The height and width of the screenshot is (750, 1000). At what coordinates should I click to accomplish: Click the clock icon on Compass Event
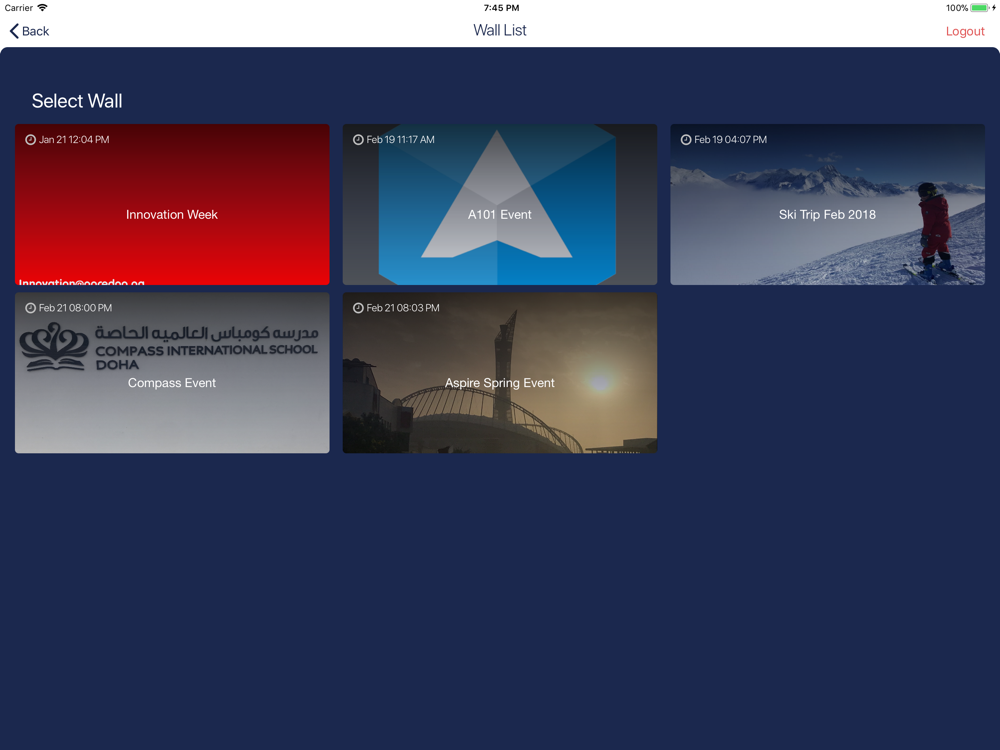[30, 308]
